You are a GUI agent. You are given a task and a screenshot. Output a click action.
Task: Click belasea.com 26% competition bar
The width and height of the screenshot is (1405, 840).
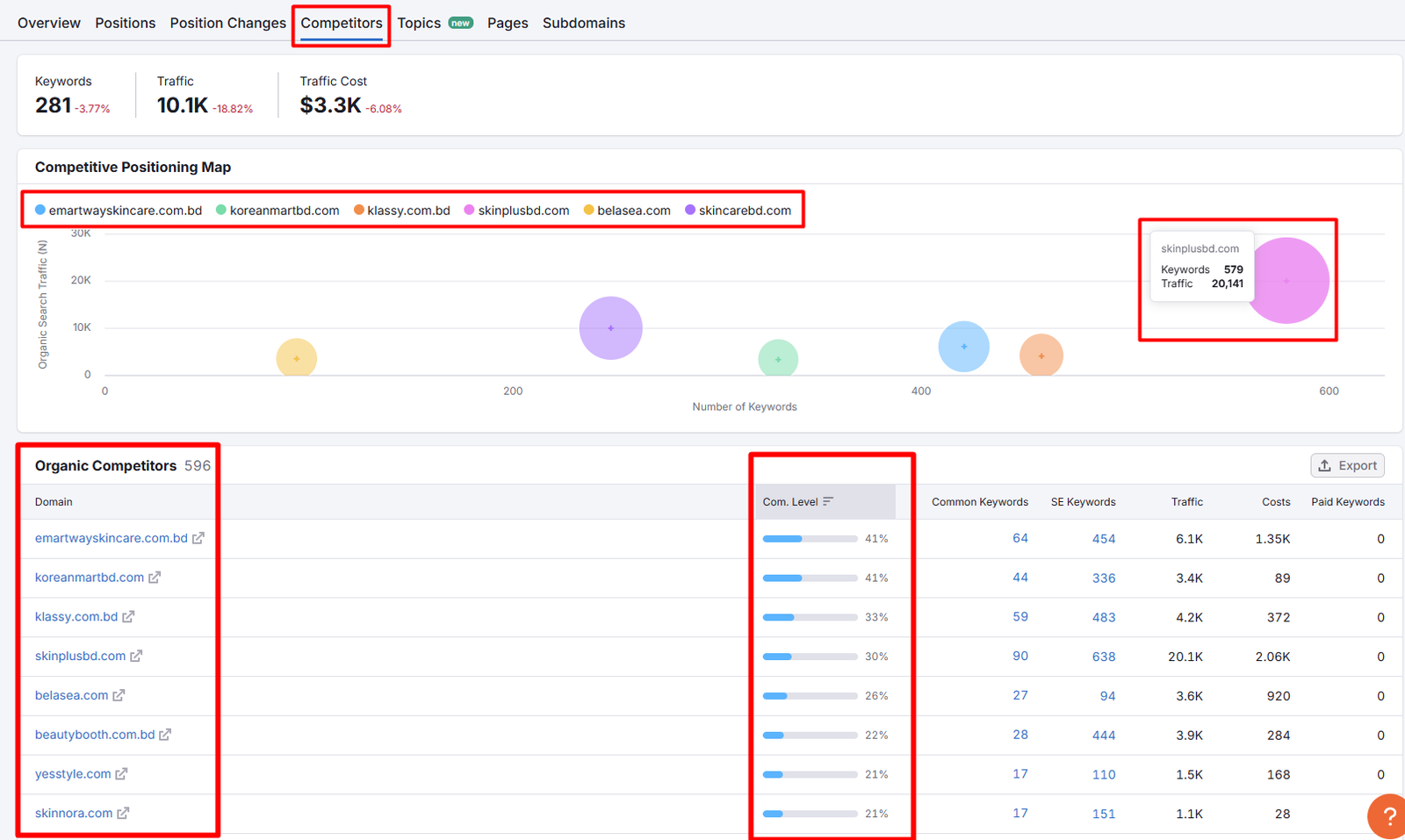click(811, 696)
